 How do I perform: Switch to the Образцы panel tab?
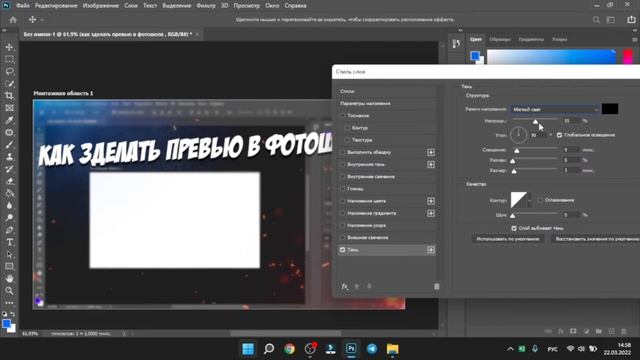tap(500, 40)
